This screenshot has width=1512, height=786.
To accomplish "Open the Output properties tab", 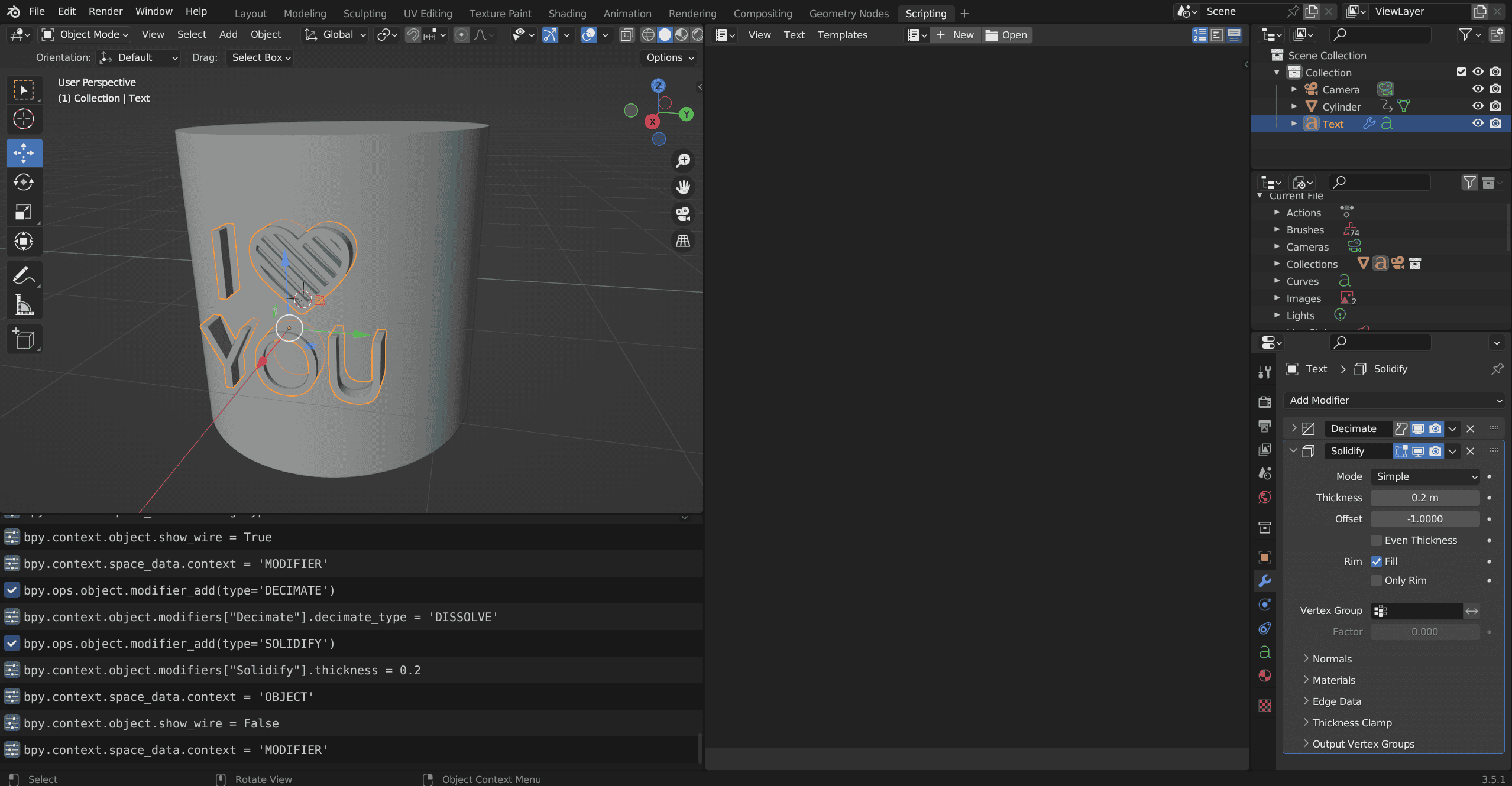I will click(1265, 426).
